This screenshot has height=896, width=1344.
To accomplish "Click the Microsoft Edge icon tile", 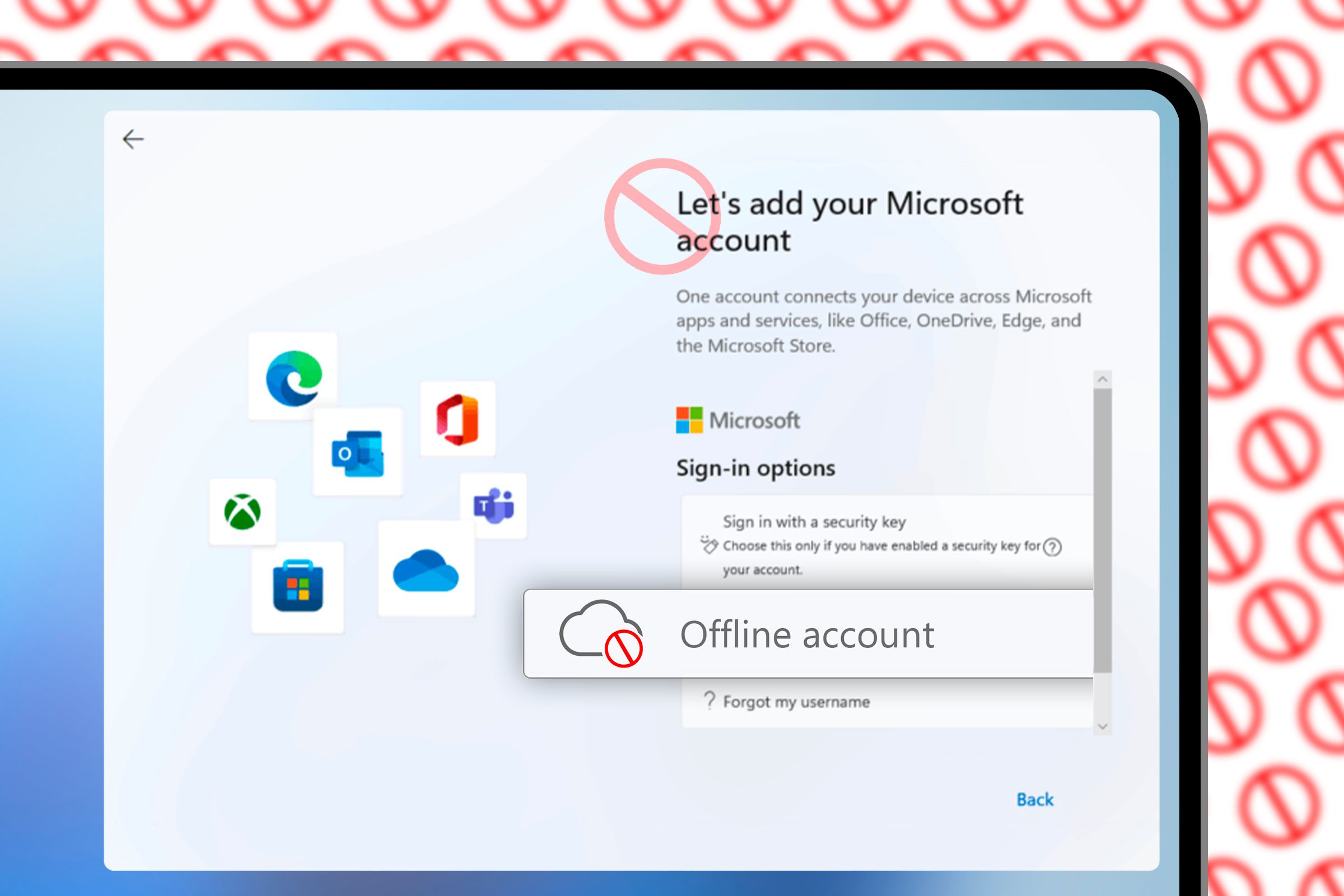I will [x=293, y=377].
